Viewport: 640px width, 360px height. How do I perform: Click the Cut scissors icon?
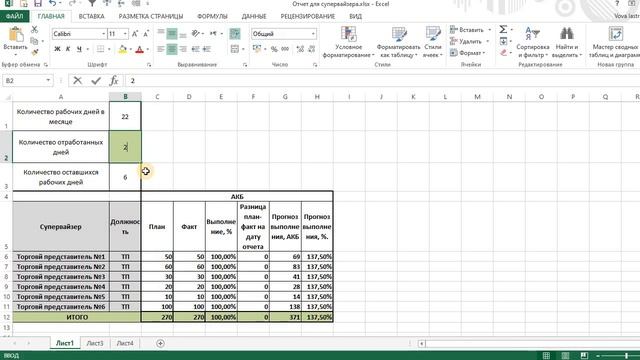pyautogui.click(x=34, y=30)
